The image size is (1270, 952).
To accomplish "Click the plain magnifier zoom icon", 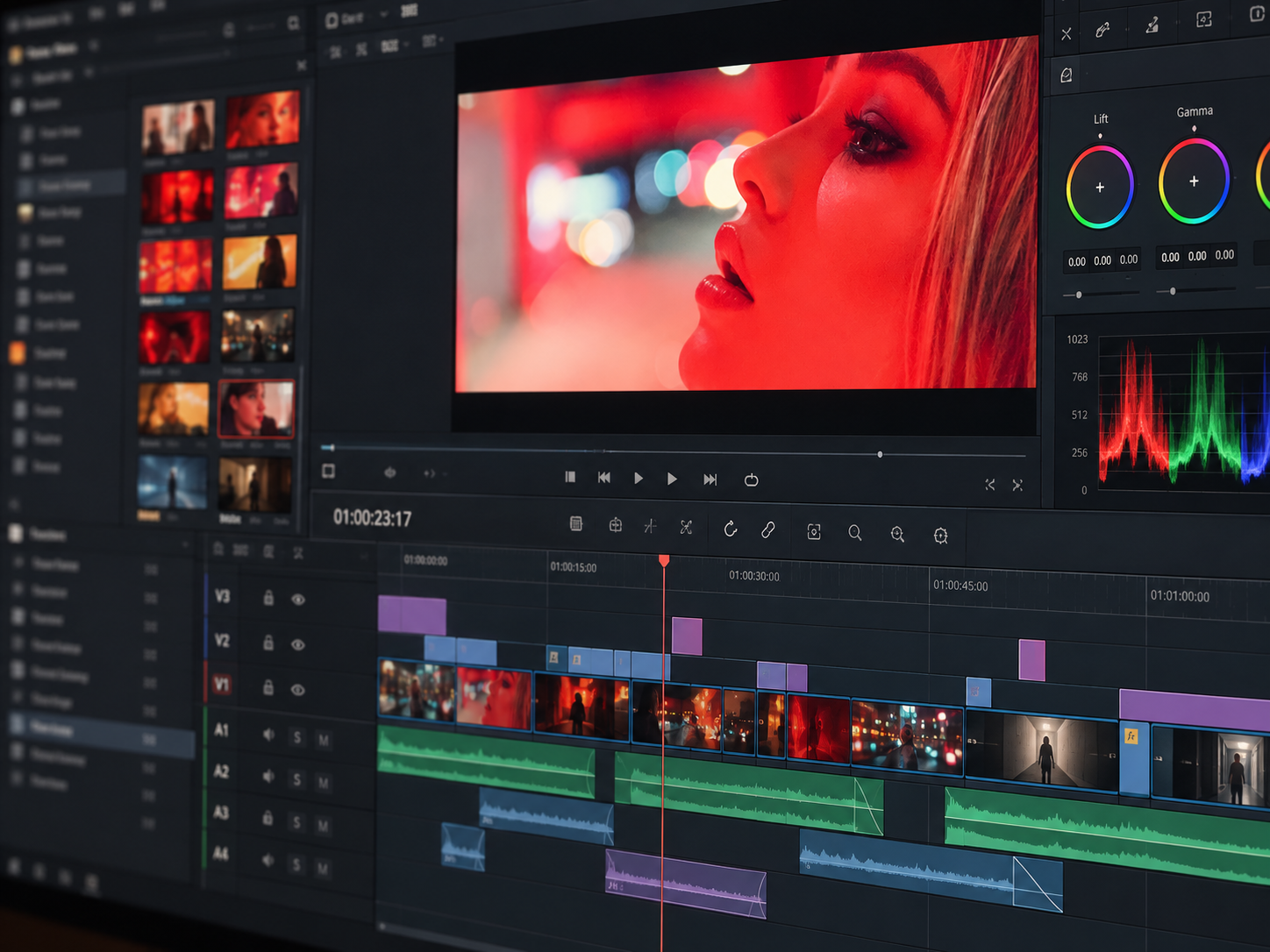I will [x=855, y=532].
